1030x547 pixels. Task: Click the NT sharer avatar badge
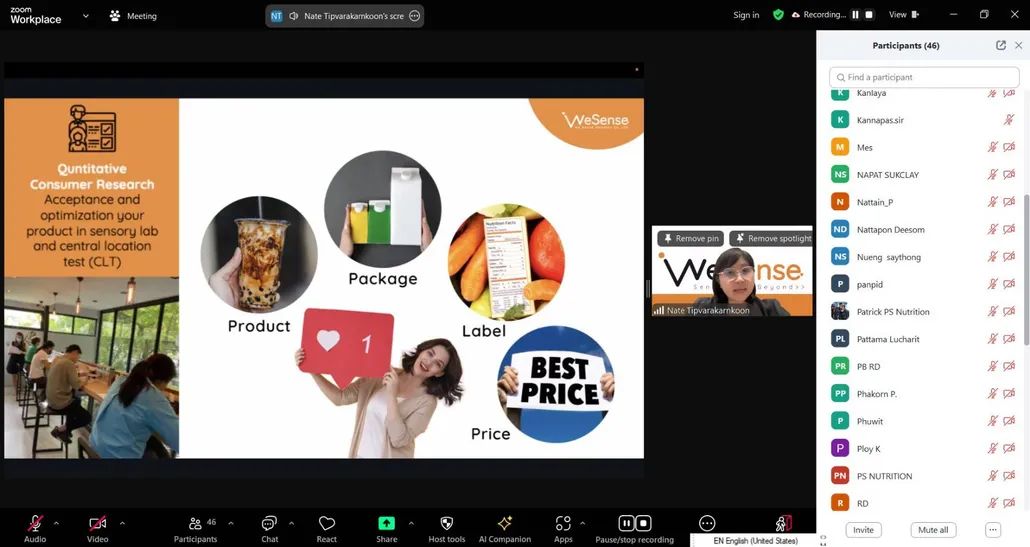(277, 16)
